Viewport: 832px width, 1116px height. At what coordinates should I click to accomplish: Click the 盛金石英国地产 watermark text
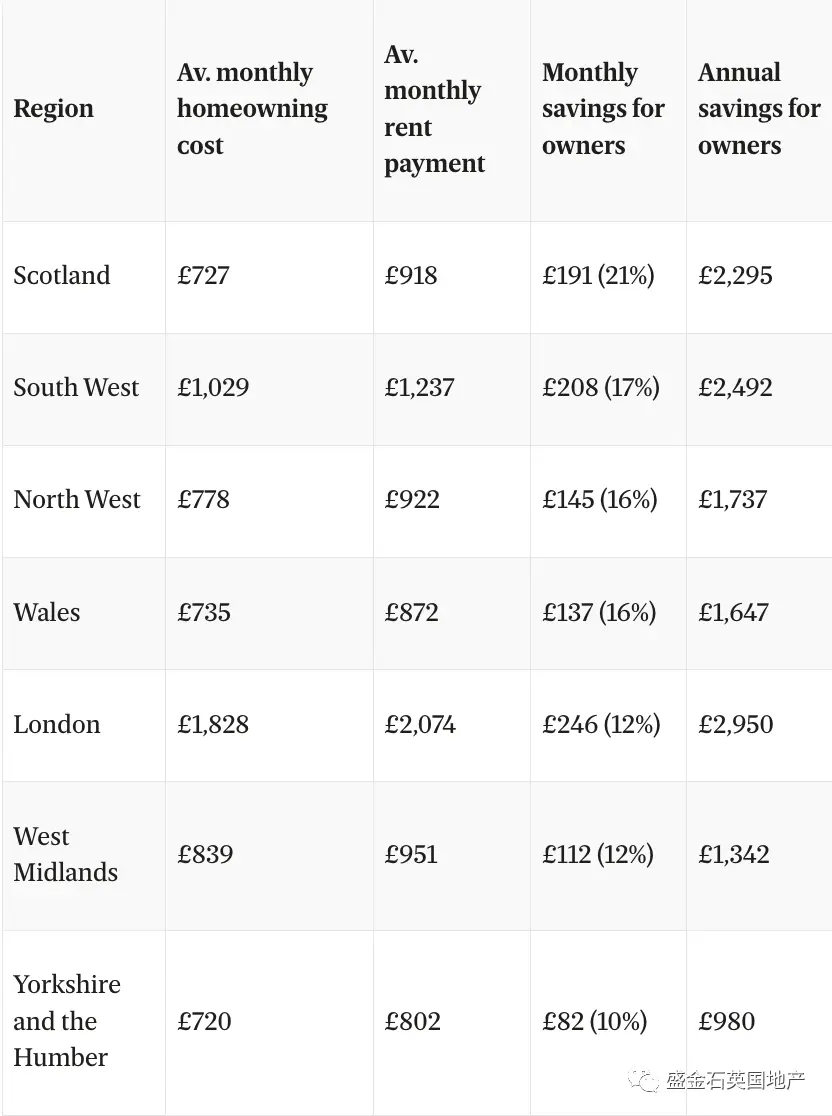tap(735, 1080)
